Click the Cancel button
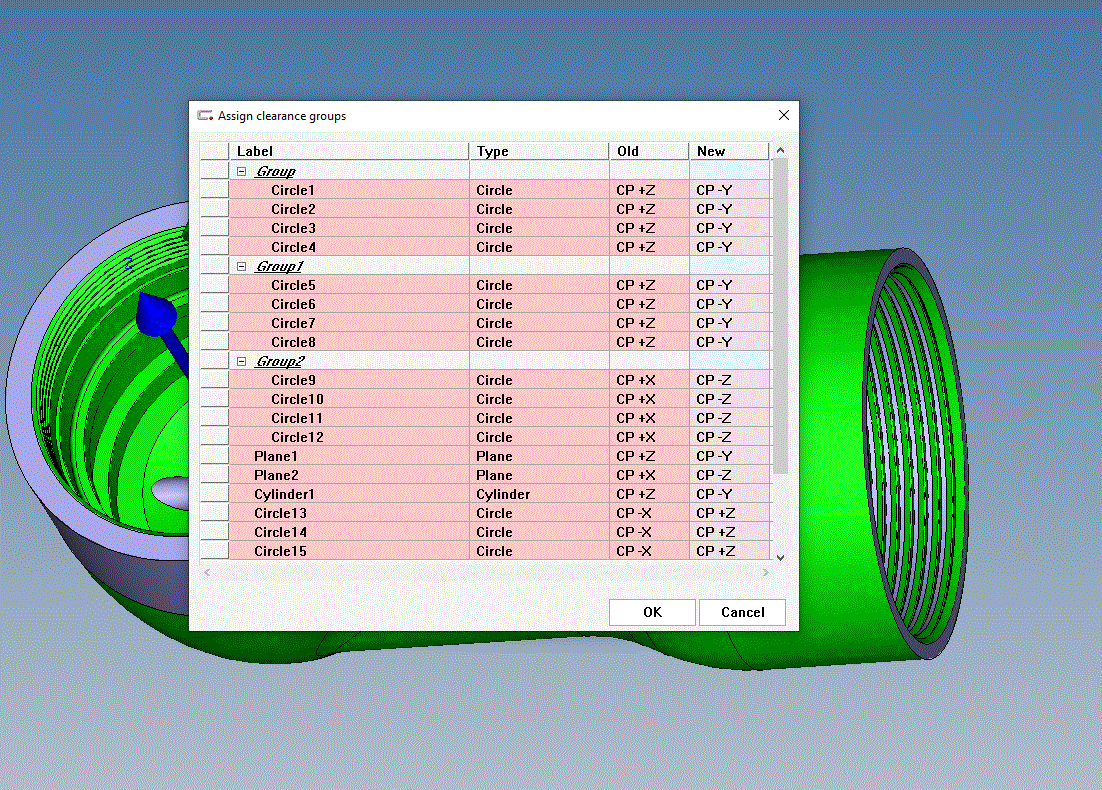Image resolution: width=1102 pixels, height=790 pixels. (x=742, y=612)
